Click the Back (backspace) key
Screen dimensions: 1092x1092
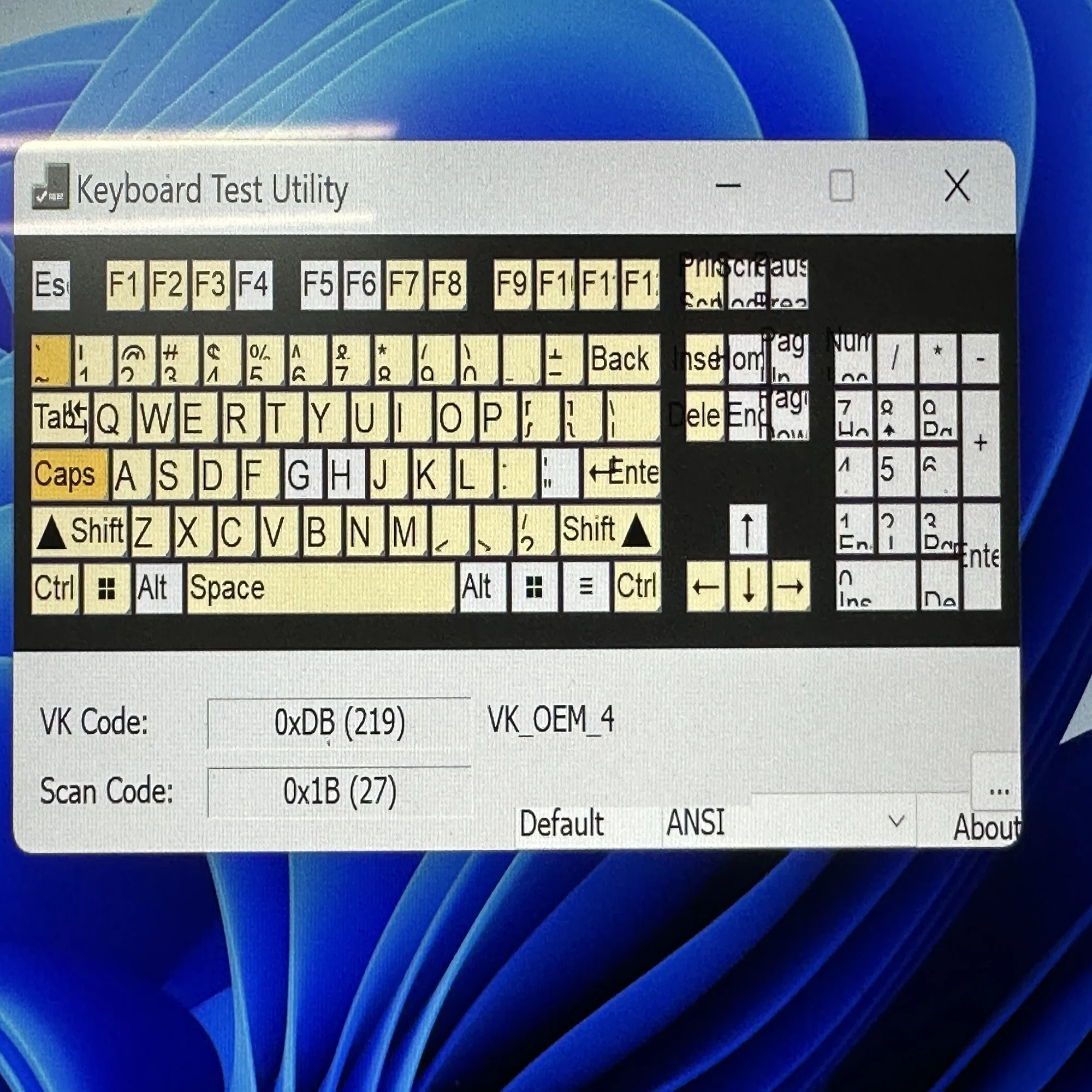(624, 359)
